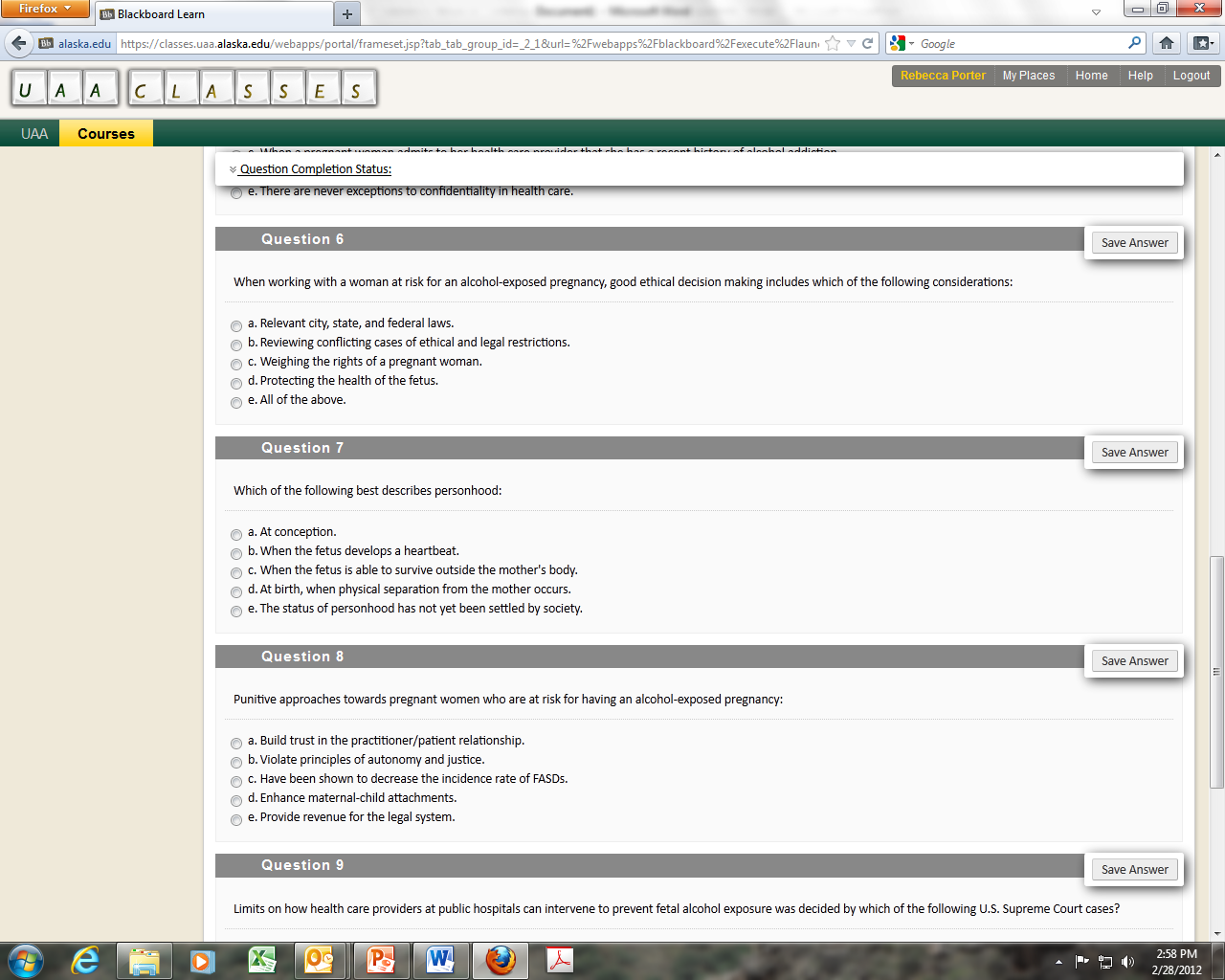Click the Firefox taskbar icon
Viewport: 1225px width, 980px height.
(500, 960)
